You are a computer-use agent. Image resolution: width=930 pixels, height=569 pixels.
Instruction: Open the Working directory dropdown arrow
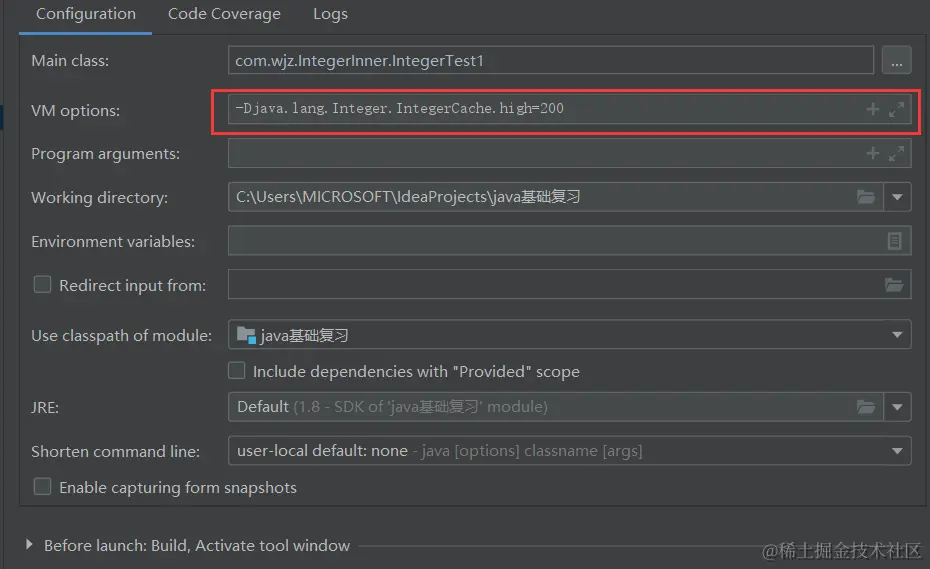pyautogui.click(x=897, y=197)
